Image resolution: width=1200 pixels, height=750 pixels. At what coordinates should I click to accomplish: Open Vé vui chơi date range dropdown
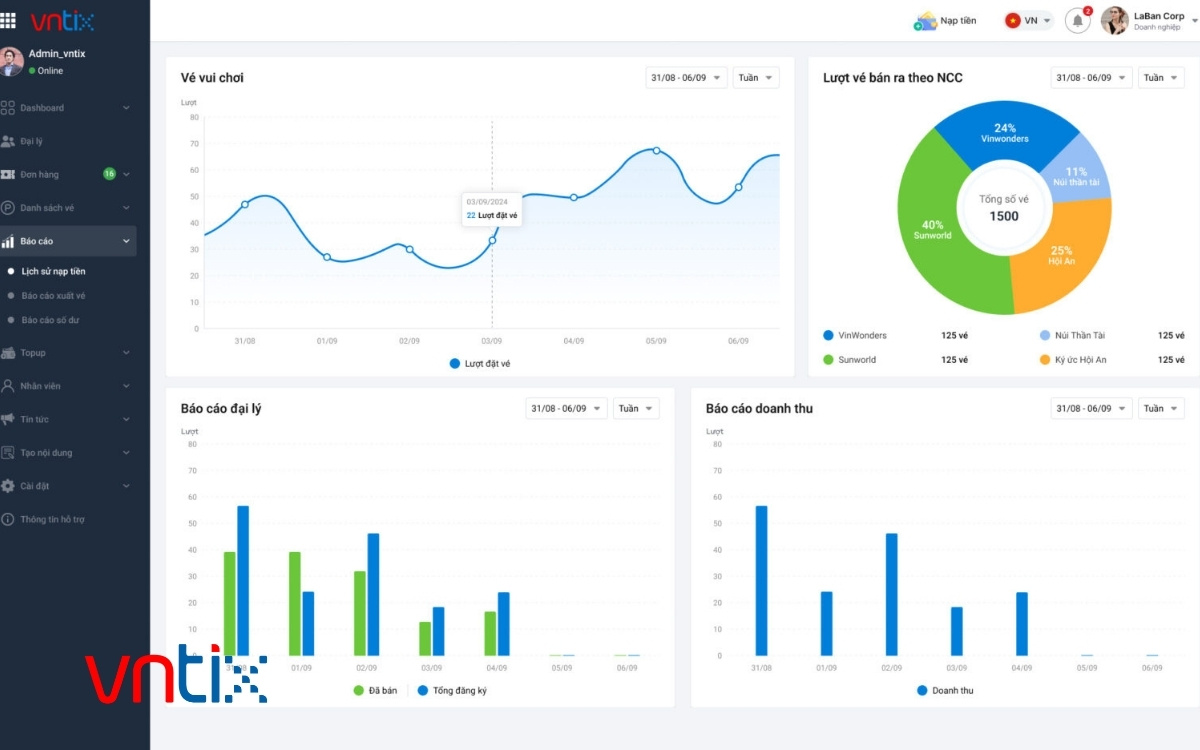686,78
